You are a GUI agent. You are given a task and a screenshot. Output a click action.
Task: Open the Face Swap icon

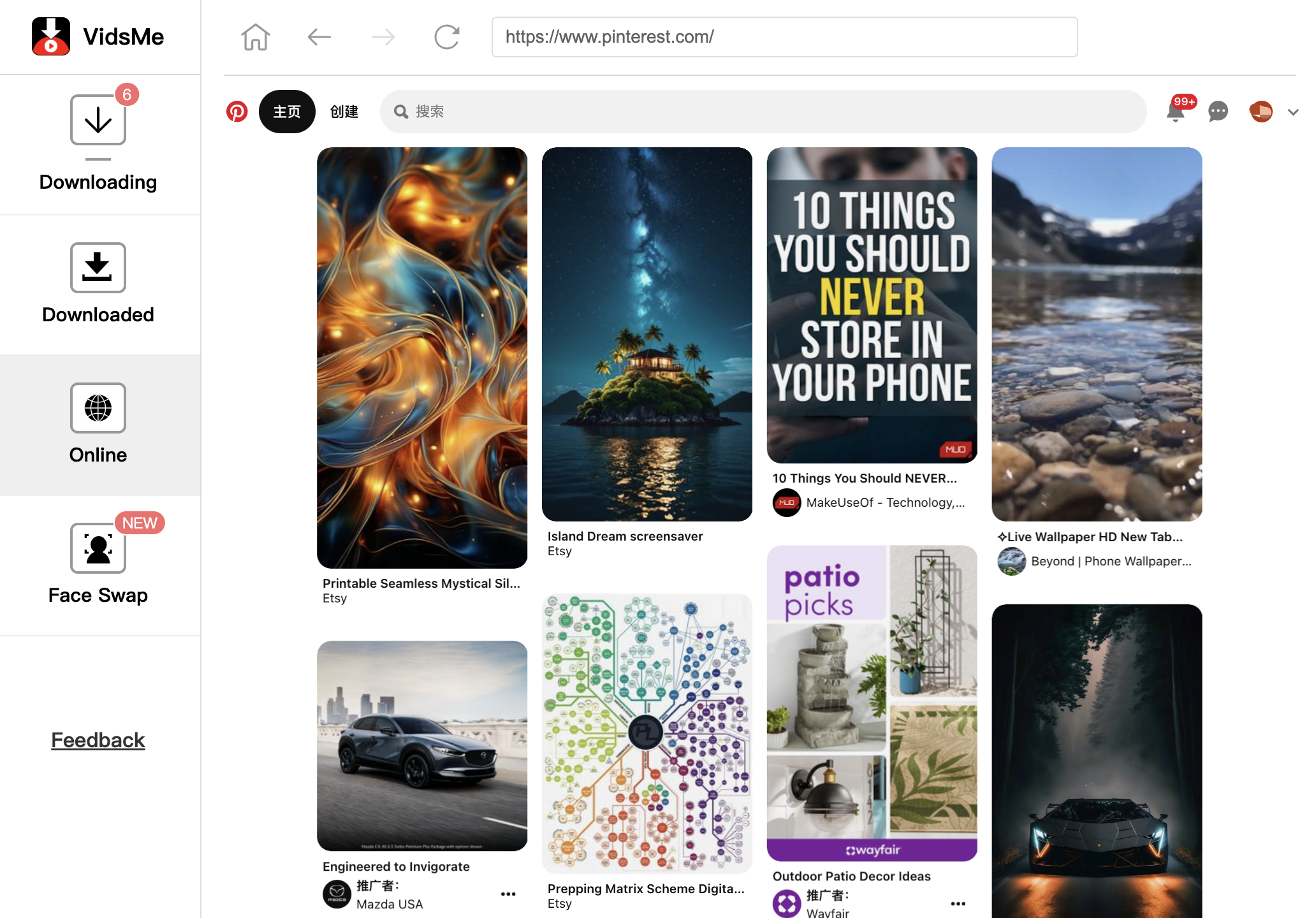pos(98,548)
